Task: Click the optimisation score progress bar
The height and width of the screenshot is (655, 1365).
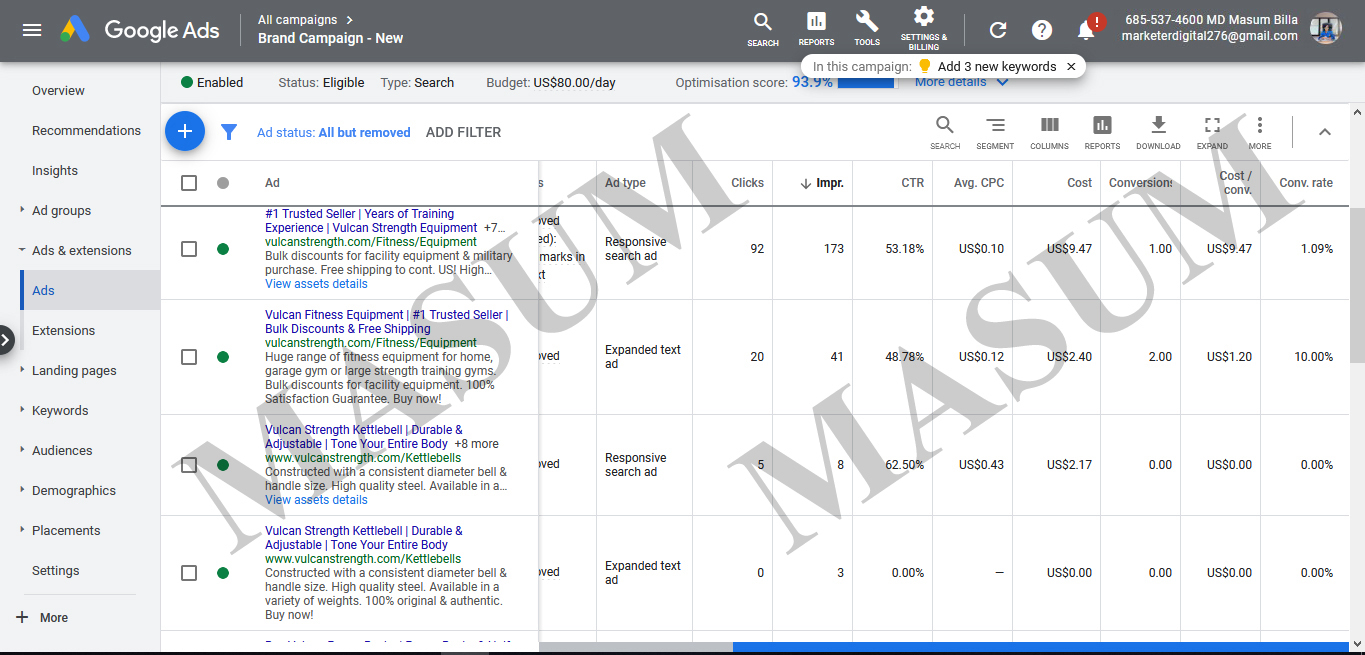Action: (866, 83)
